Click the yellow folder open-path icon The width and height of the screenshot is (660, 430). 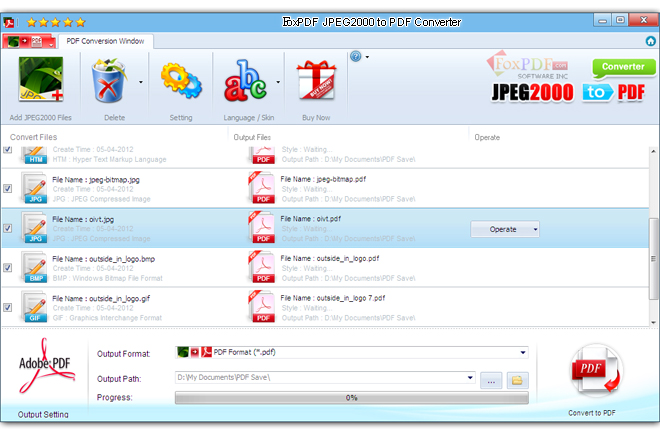pos(517,380)
